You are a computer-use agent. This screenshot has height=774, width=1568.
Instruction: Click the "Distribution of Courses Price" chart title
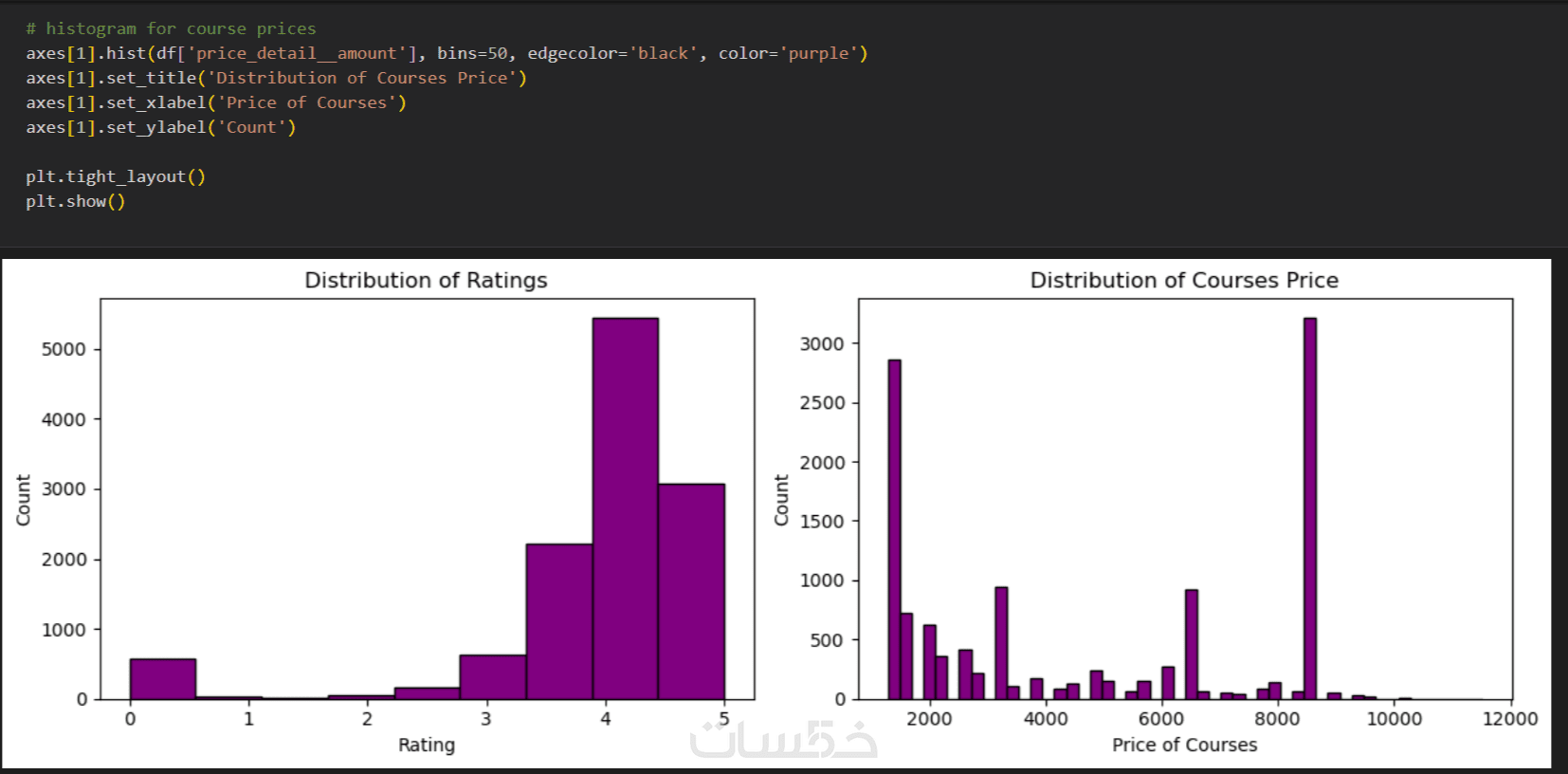click(x=1184, y=280)
